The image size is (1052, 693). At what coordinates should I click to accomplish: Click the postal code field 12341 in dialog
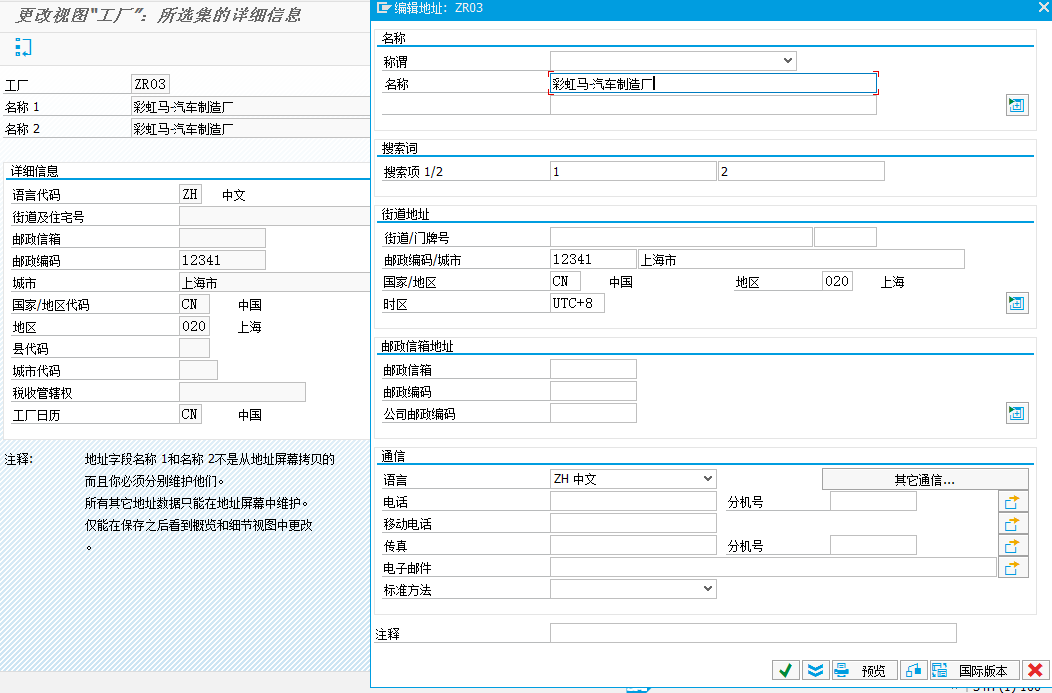593,259
